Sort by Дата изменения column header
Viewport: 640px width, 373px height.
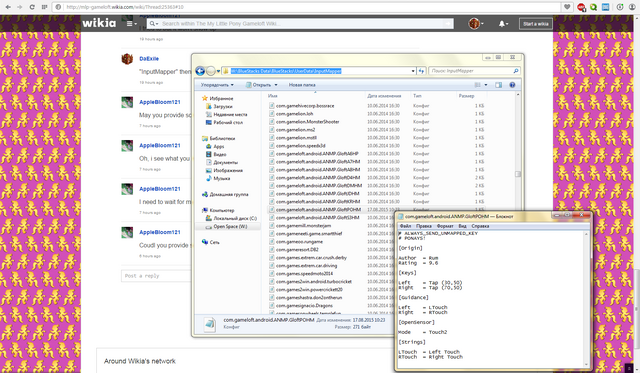coord(384,96)
